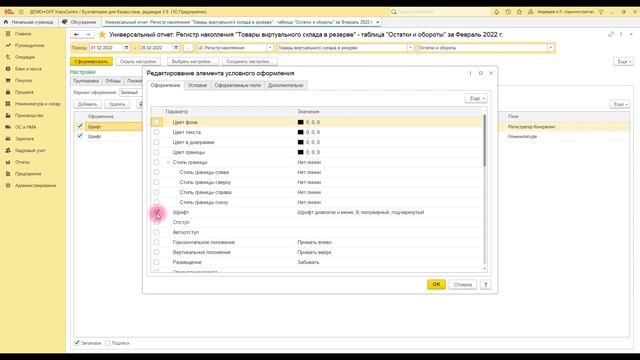Collapse the Стиль границы tree node
Viewport: 640px width, 360px height.
[168, 162]
